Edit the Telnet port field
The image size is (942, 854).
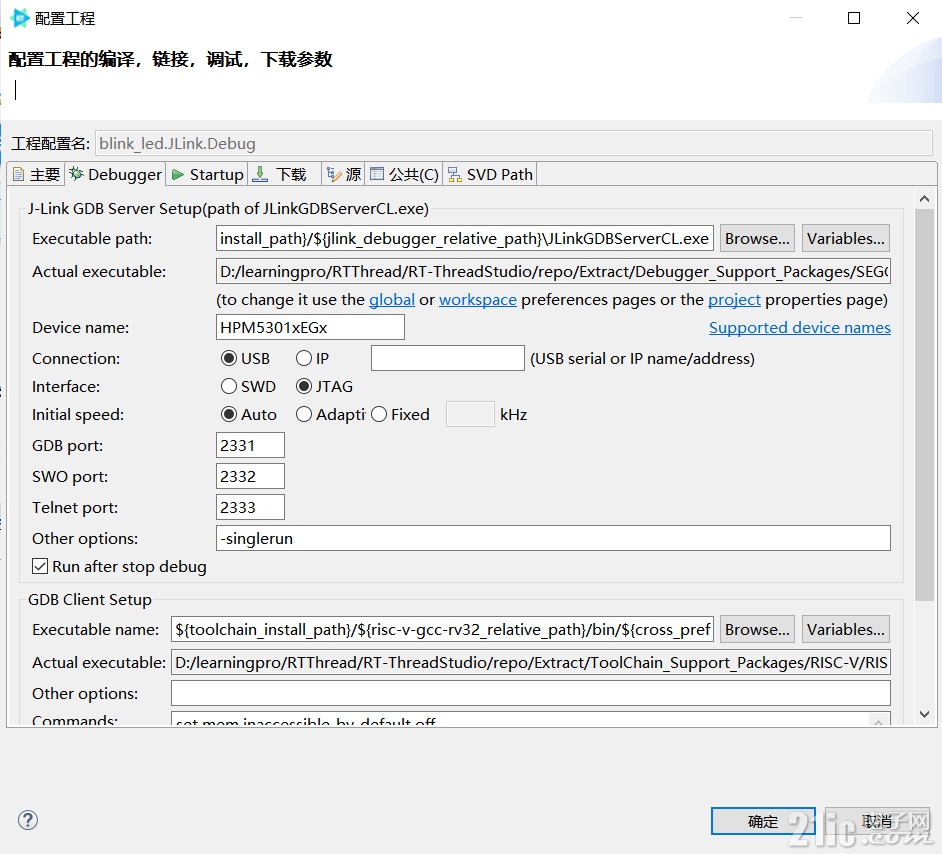250,507
